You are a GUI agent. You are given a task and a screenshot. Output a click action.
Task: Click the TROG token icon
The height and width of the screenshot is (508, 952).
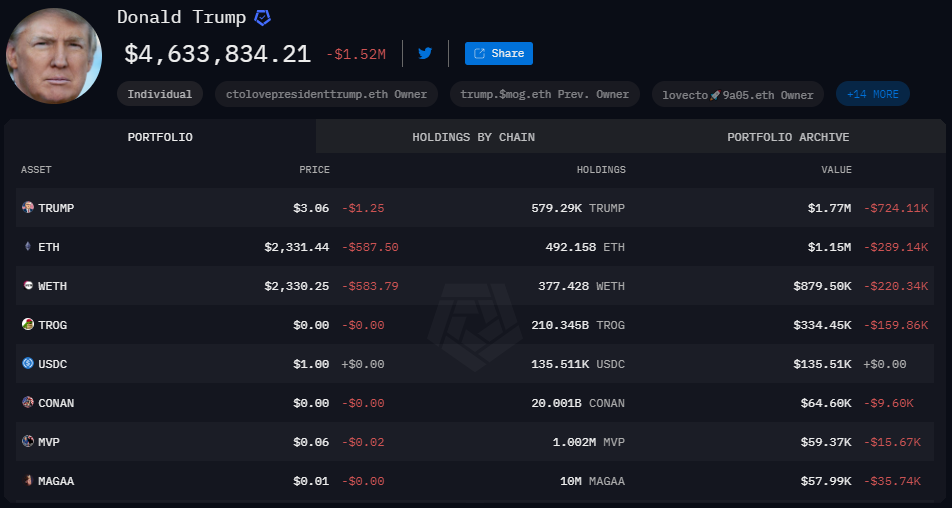28,325
